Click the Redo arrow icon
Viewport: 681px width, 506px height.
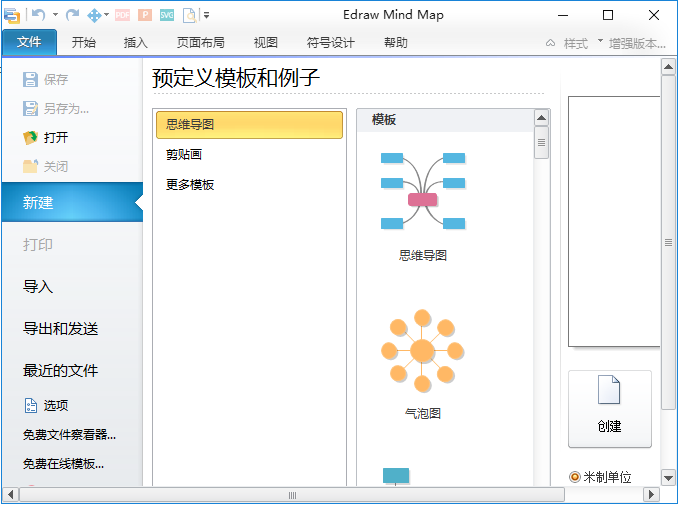coord(72,15)
